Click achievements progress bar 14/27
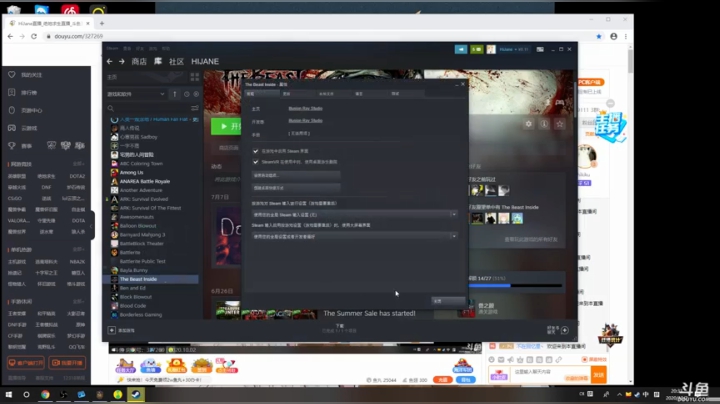The width and height of the screenshot is (720, 404). (515, 286)
